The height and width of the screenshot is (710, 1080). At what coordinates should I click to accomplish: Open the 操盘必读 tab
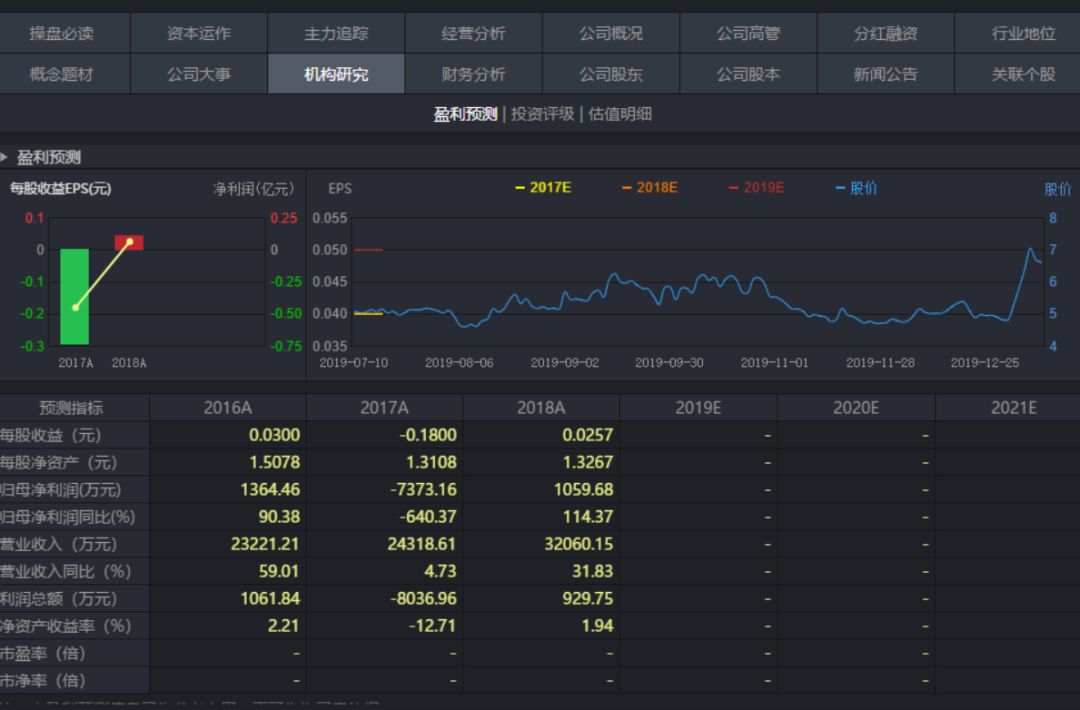coord(61,33)
